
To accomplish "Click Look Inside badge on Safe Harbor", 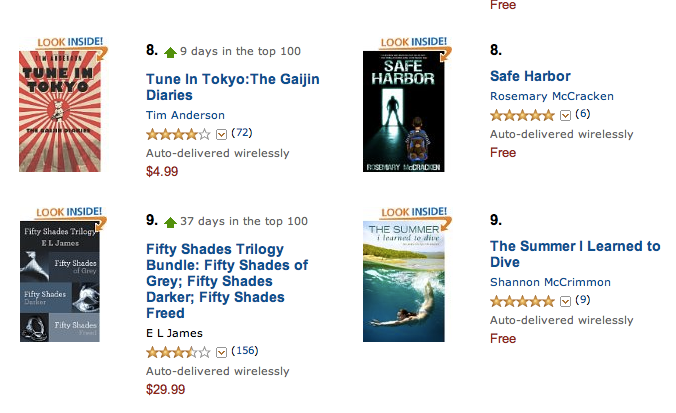I will click(x=413, y=43).
